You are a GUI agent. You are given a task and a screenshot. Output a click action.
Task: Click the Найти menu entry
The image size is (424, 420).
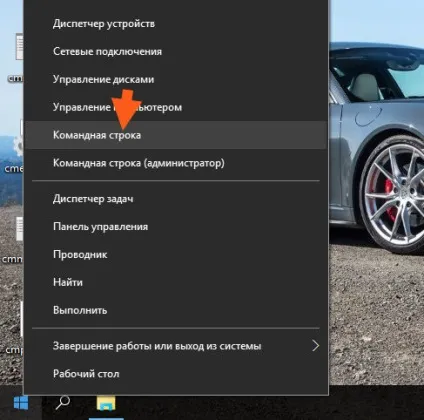[x=176, y=282]
